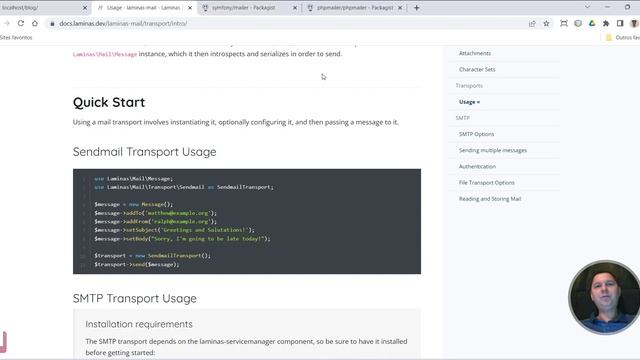The width and height of the screenshot is (640, 360).
Task: Click the Laminas\Mail\Message inline code
Action: 105,54
